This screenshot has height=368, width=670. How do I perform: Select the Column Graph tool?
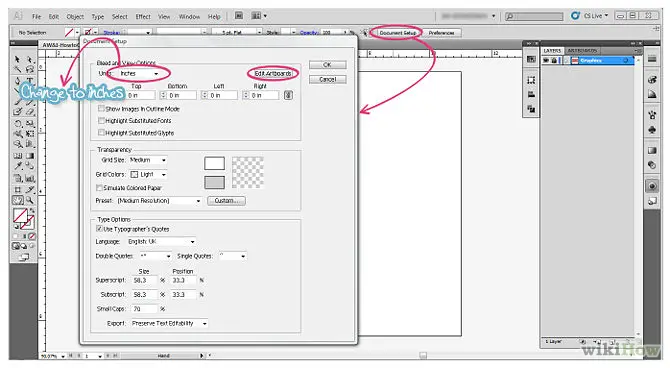tap(29, 178)
